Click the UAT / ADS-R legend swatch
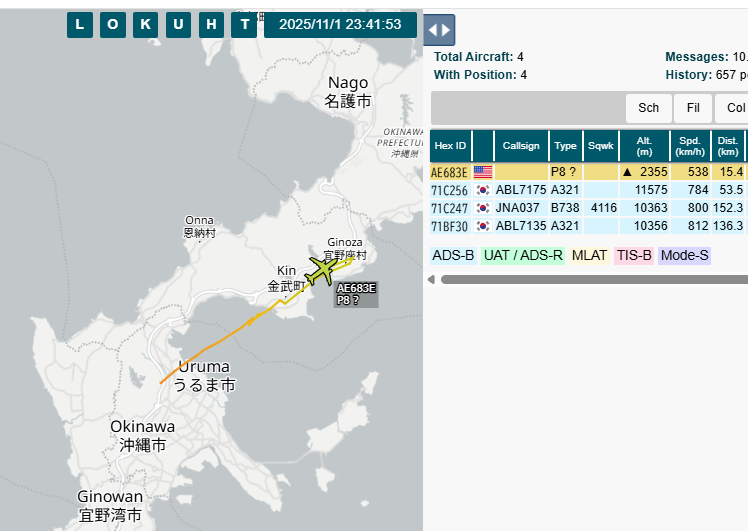 [523, 256]
